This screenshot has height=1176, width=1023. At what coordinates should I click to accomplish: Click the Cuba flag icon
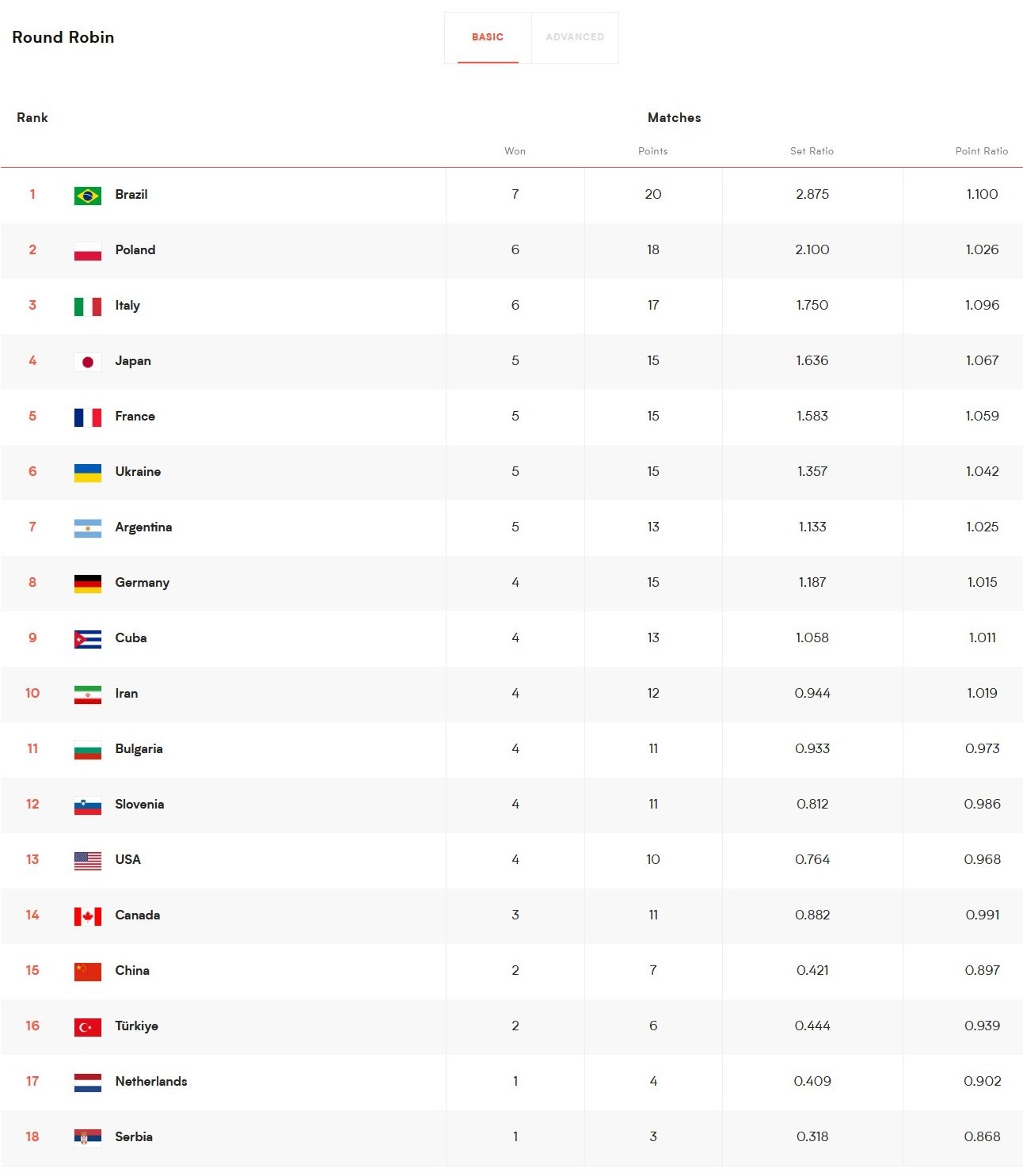tap(88, 639)
